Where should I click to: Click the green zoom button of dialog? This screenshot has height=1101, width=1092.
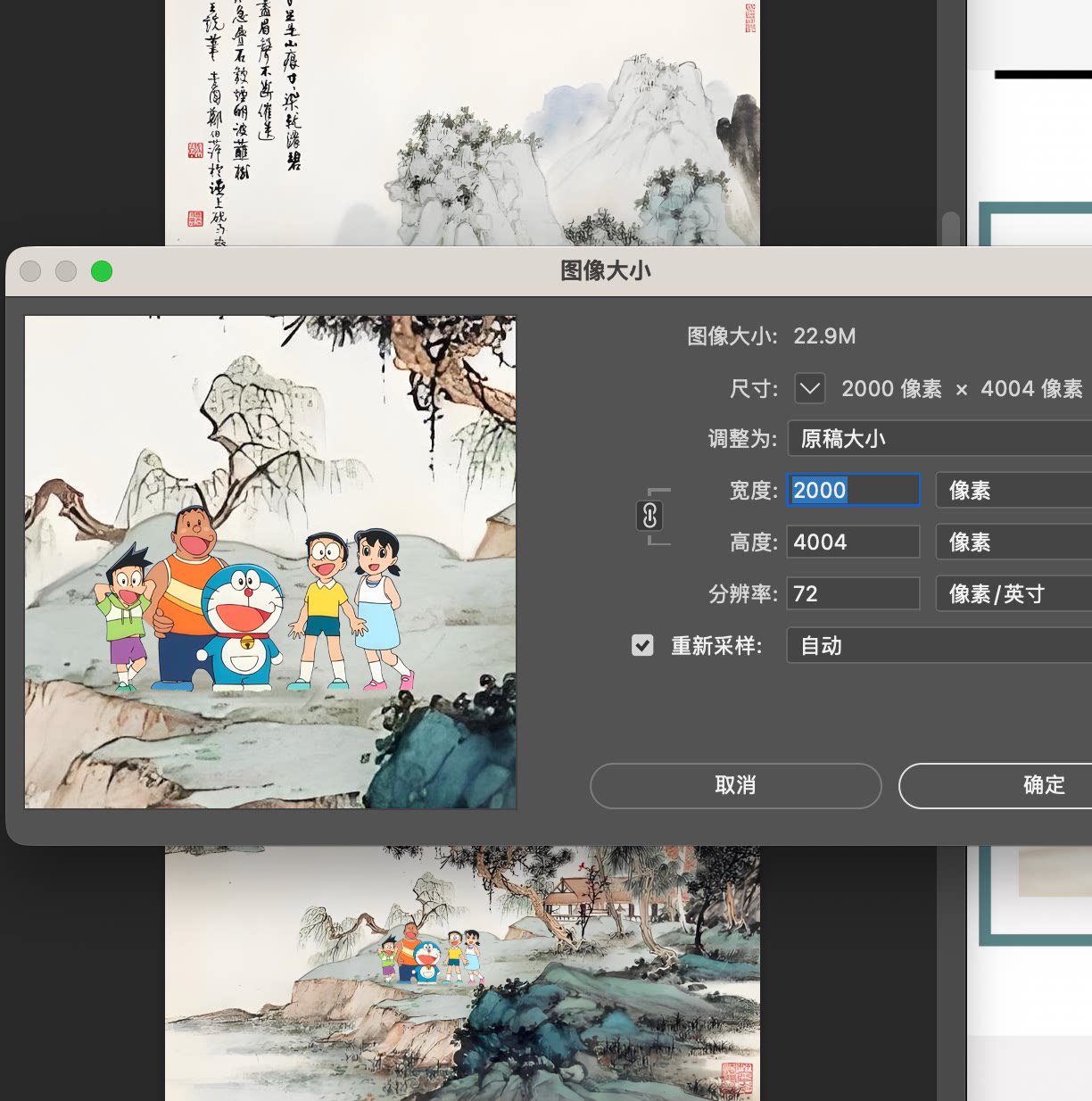pos(102,271)
